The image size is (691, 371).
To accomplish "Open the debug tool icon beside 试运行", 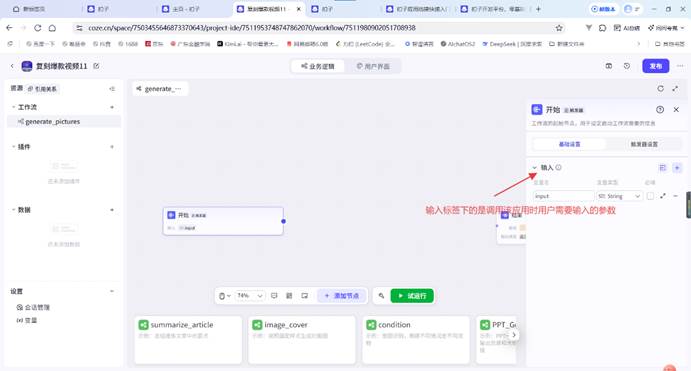I will [381, 296].
